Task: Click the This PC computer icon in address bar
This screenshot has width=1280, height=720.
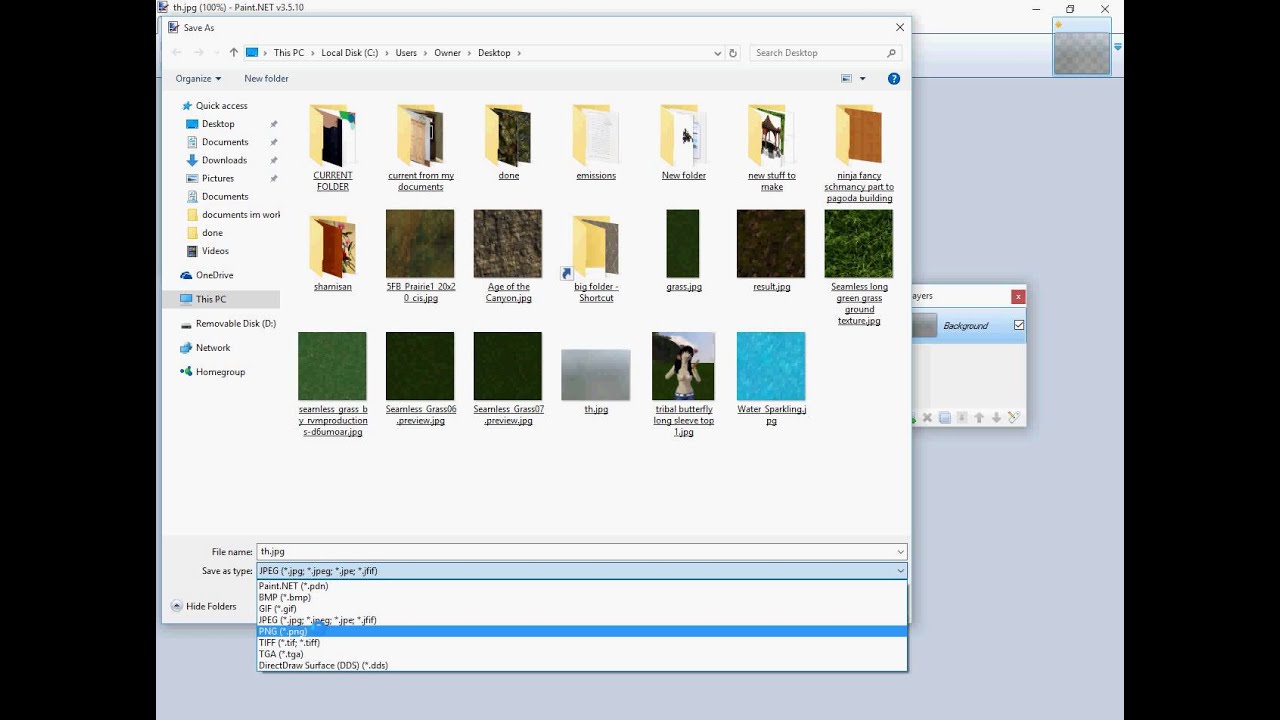Action: point(252,53)
